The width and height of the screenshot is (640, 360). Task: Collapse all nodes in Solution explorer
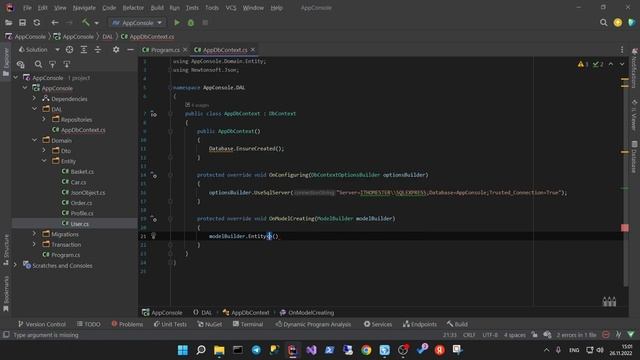tap(98, 50)
